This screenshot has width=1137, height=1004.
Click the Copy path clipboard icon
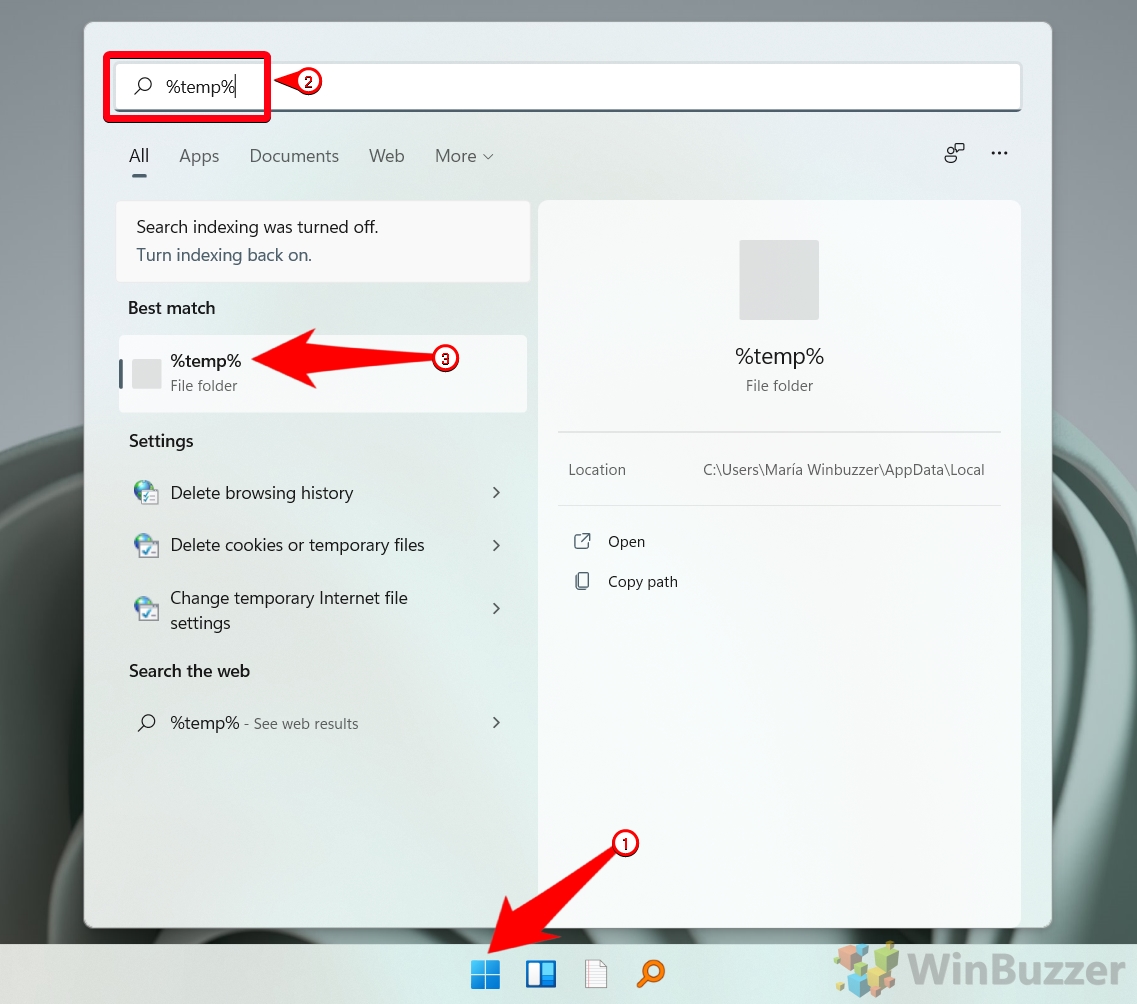point(582,581)
